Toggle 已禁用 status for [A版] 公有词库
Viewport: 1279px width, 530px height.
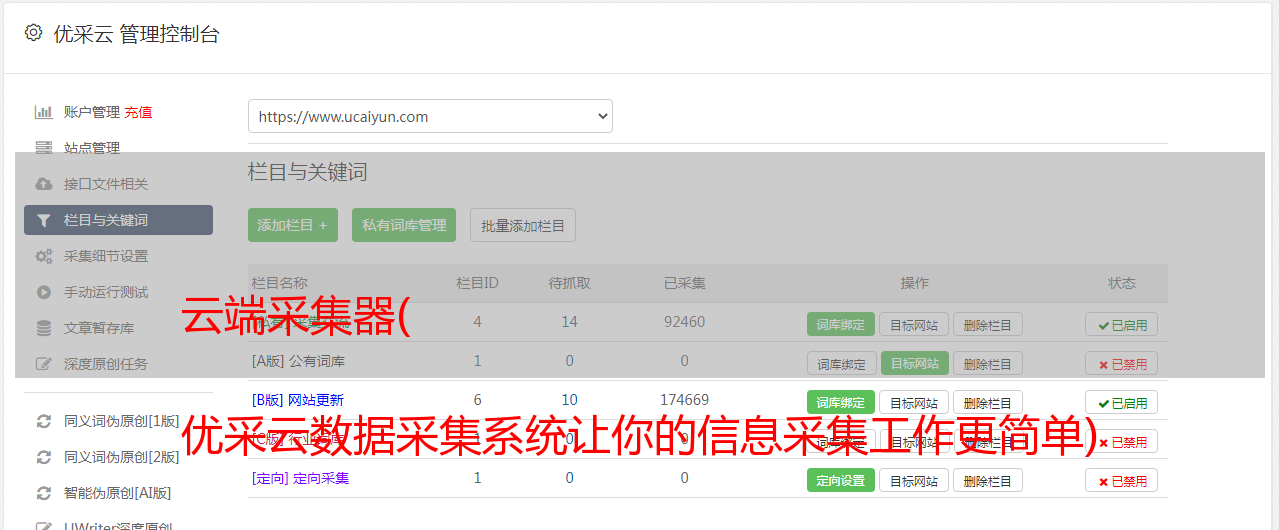pos(1121,363)
